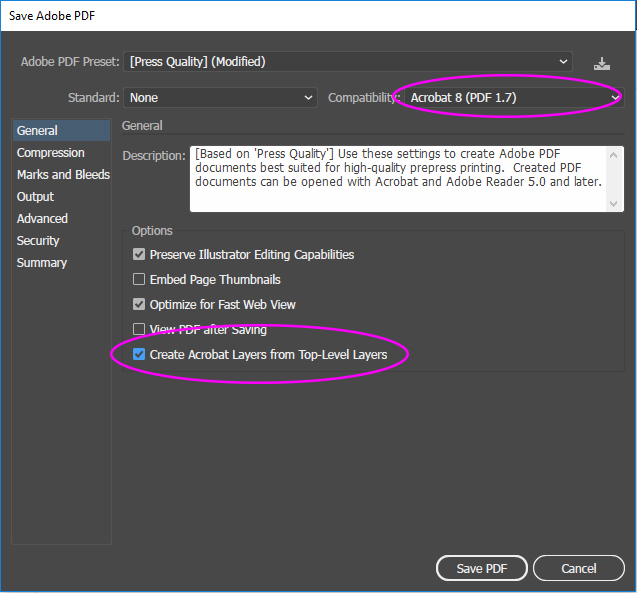Switch to the Security section
637x593 pixels.
(38, 240)
